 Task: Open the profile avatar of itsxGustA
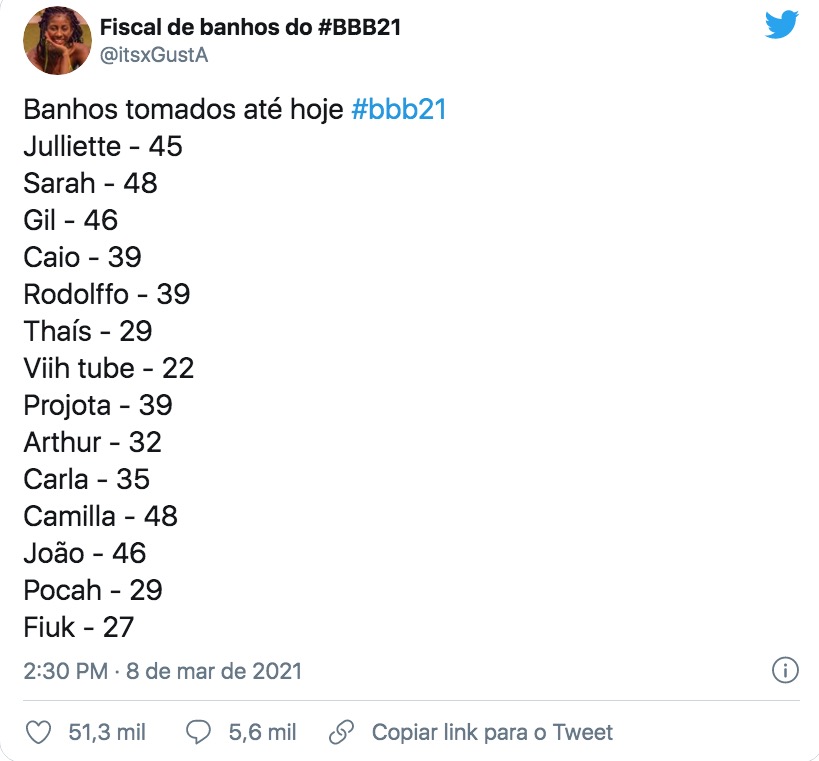(59, 41)
